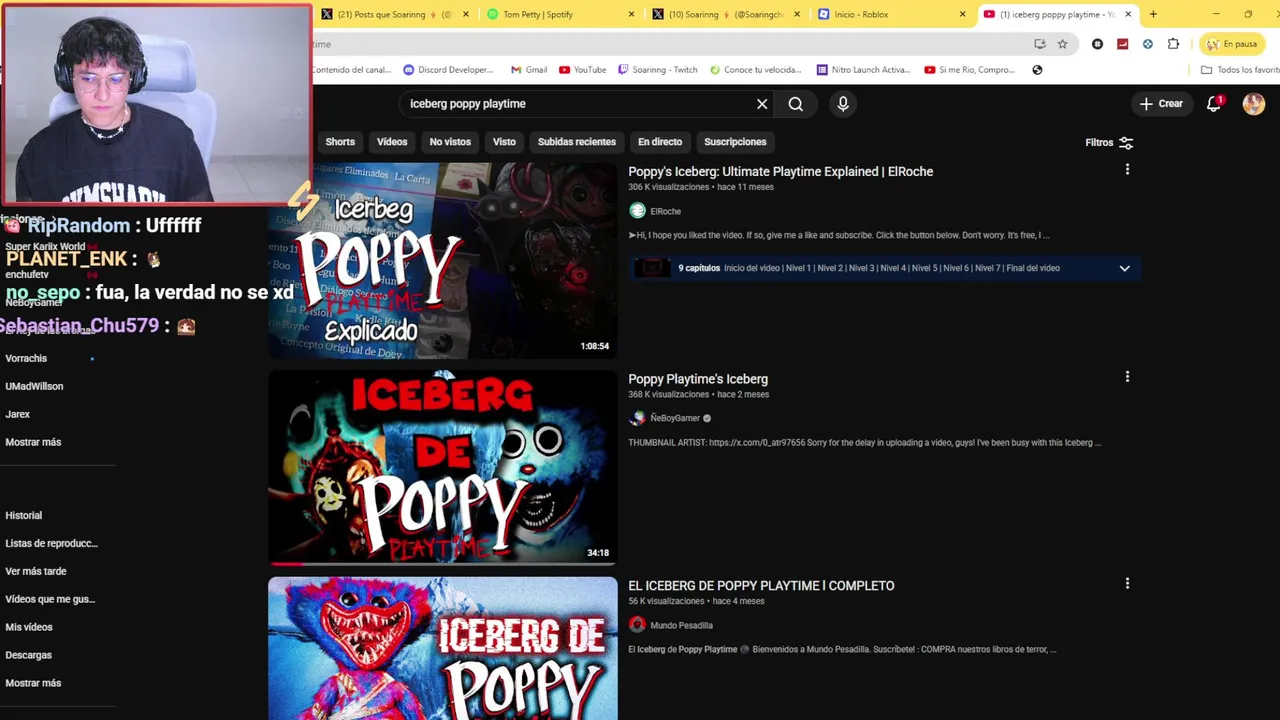
Task: Open the Crear dropdown button
Action: (1161, 104)
